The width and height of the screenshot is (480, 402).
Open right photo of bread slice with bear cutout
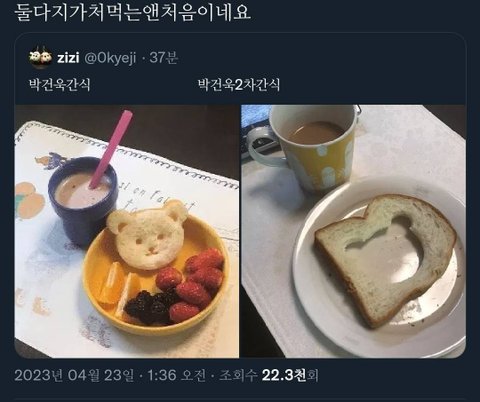click(353, 231)
